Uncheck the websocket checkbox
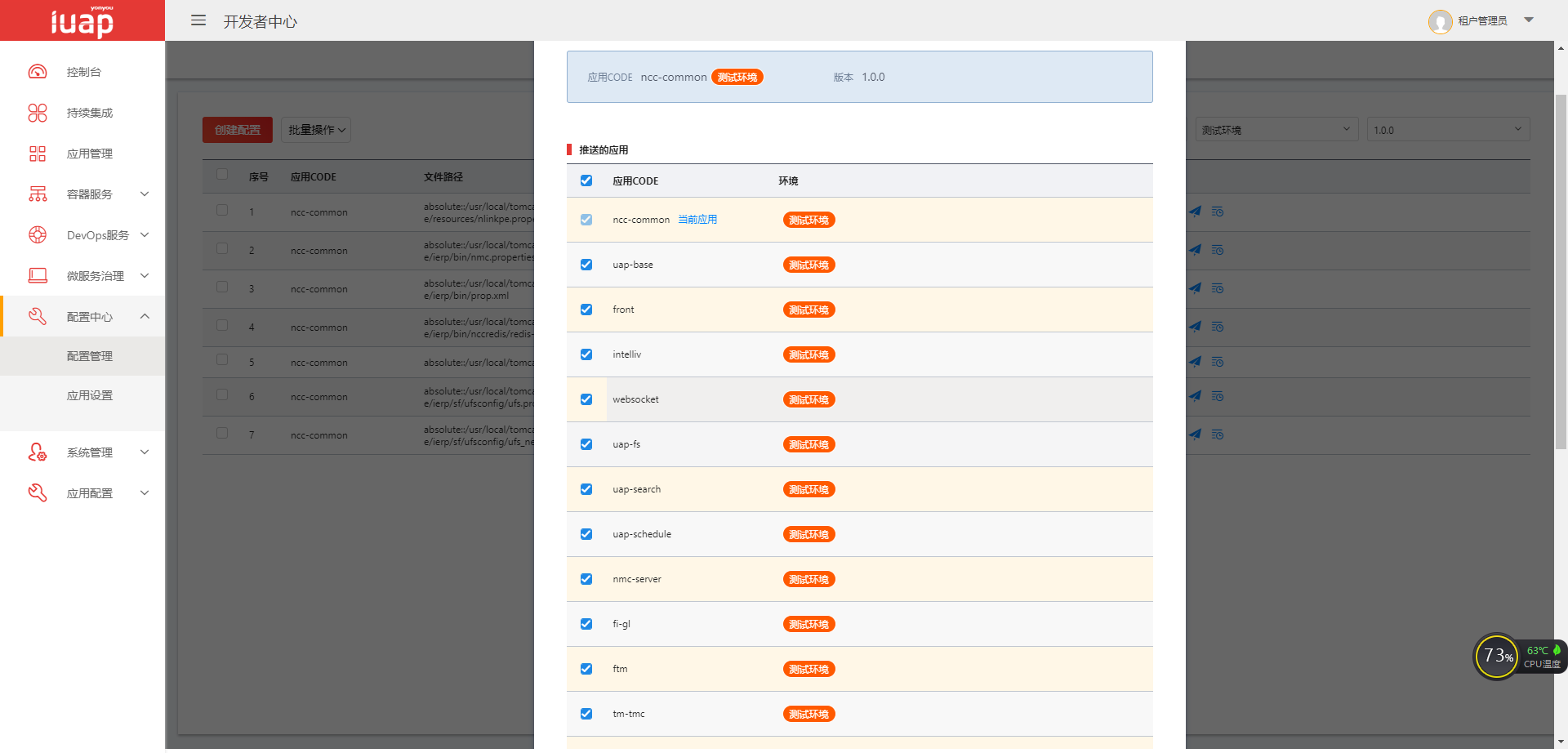The width and height of the screenshot is (1568, 753). click(586, 399)
